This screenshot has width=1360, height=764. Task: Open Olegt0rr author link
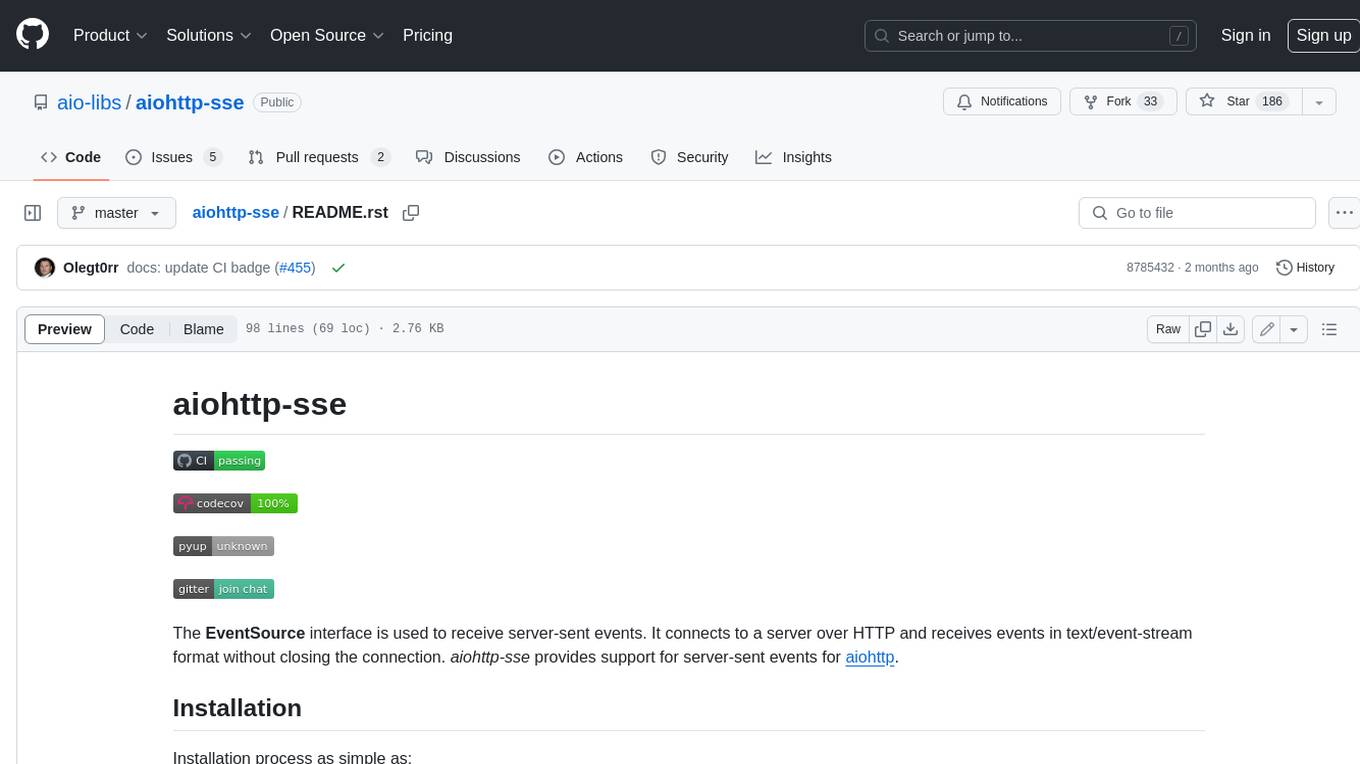[91, 268]
